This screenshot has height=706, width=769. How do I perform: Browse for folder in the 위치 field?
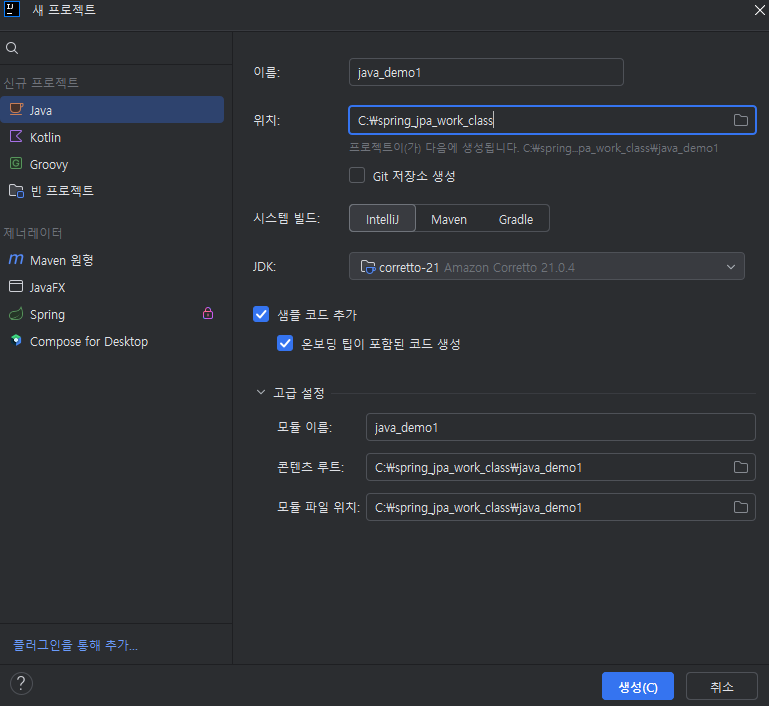[x=741, y=120]
